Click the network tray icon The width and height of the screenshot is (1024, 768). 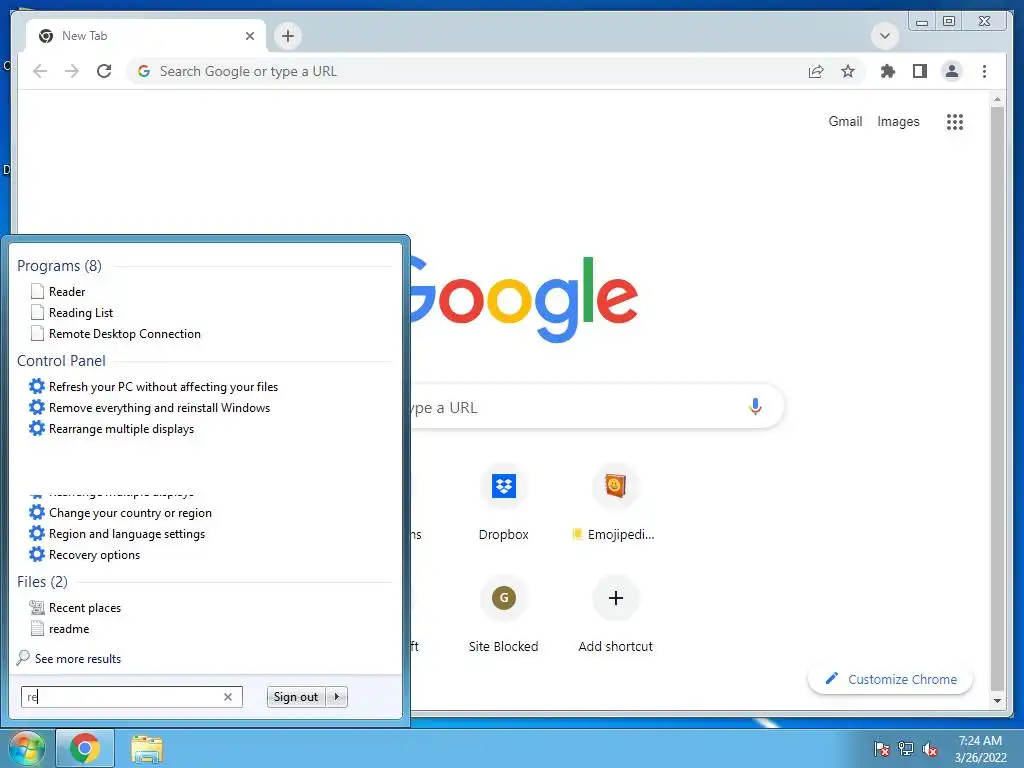click(906, 749)
